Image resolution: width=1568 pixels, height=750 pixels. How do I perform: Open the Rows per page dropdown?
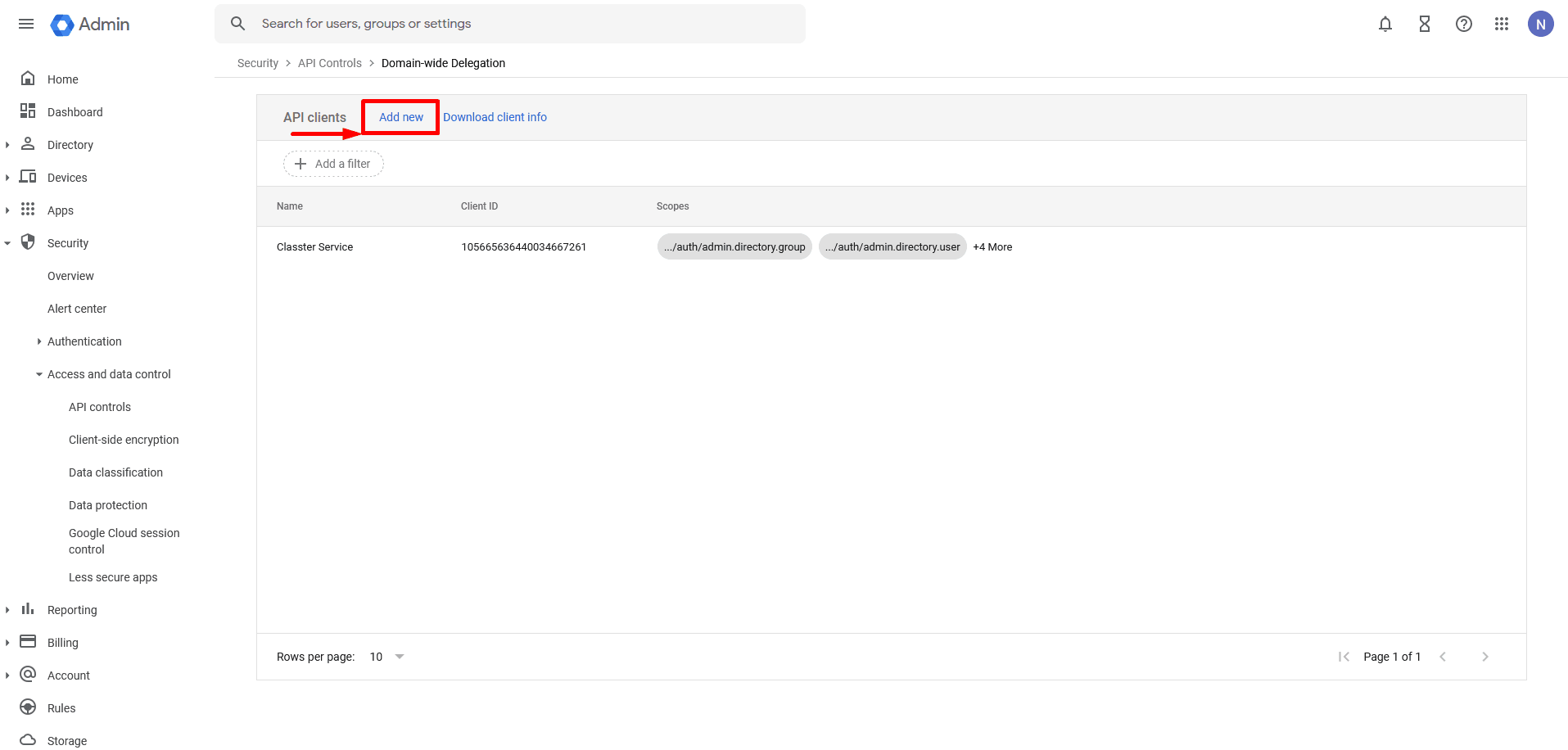coord(387,657)
